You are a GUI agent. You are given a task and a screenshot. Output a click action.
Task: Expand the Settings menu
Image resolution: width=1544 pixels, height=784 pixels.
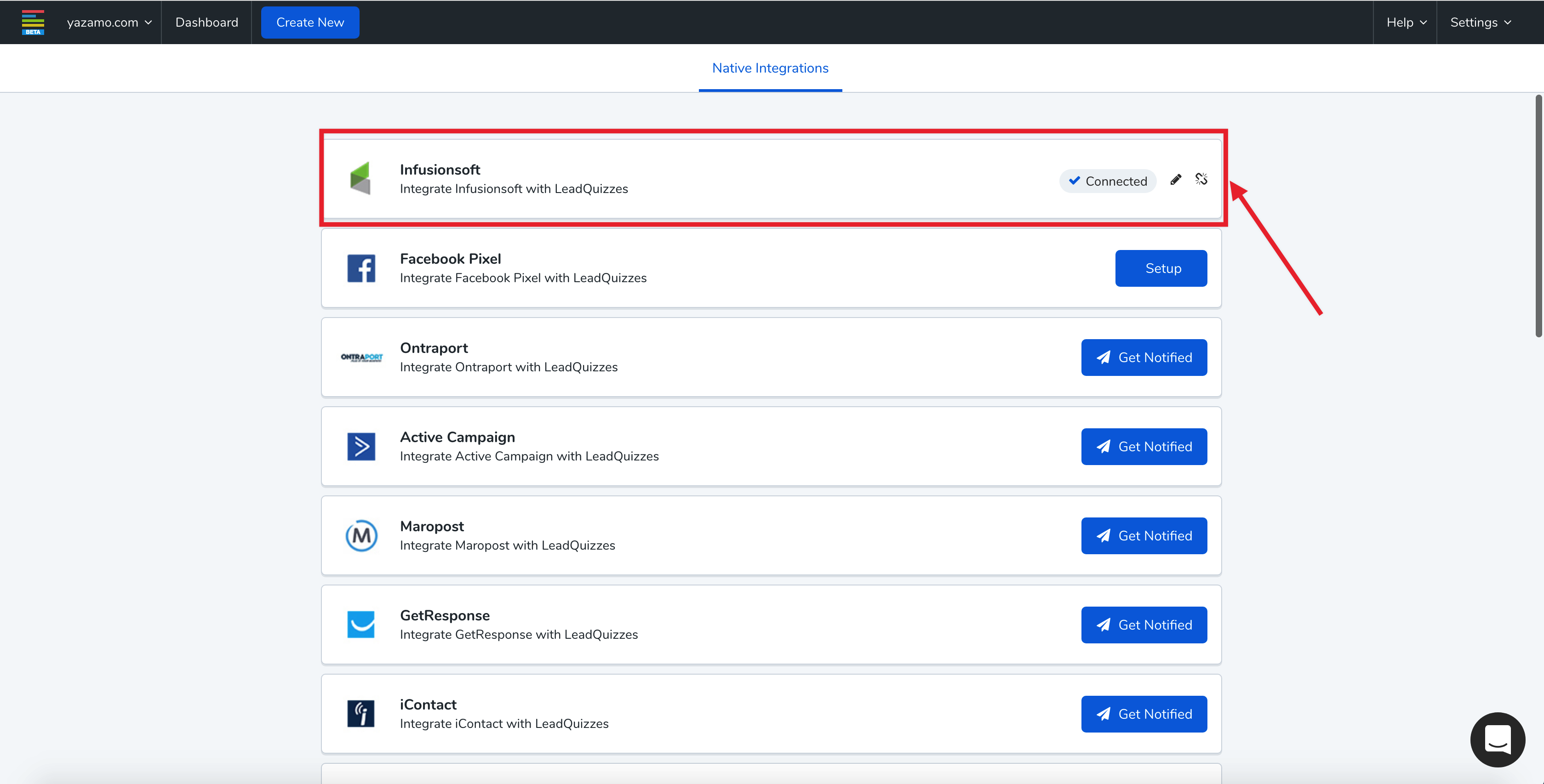1481,22
